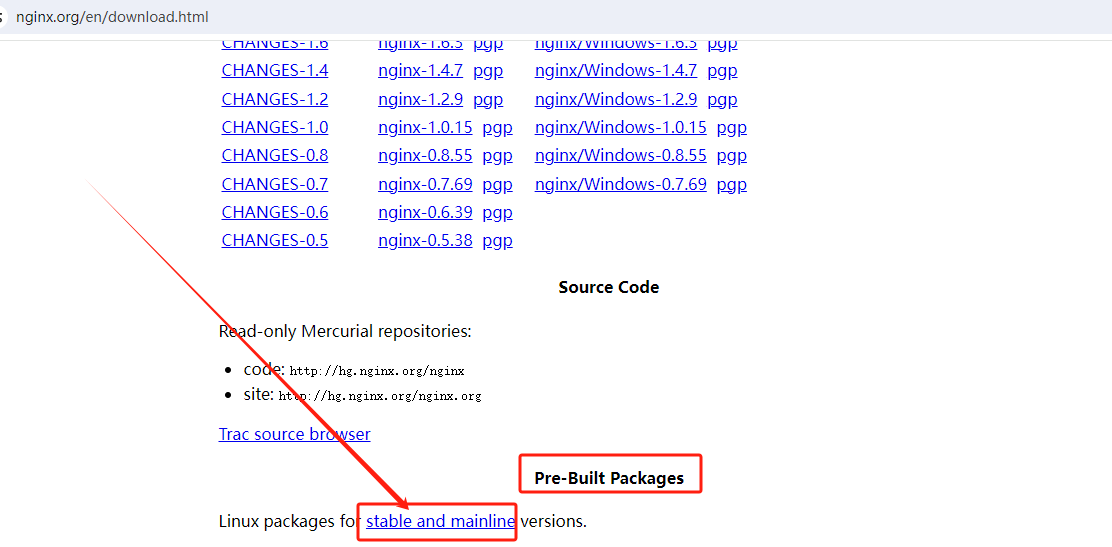Open pgp signature next to nginx/Windows-1.0.15
Image resolution: width=1112 pixels, height=547 pixels.
[732, 128]
